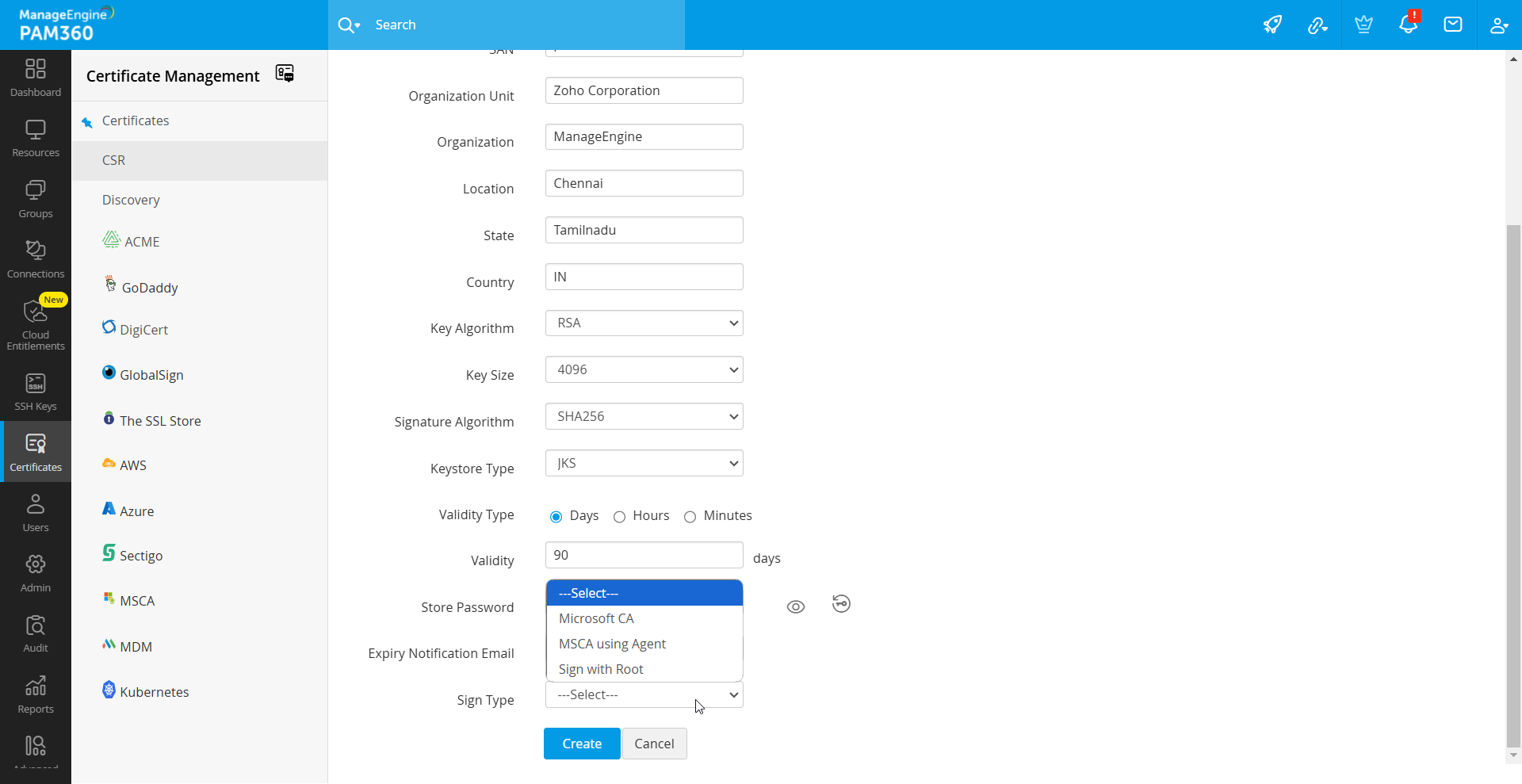Click the scrollbar down arrow

point(1513,755)
